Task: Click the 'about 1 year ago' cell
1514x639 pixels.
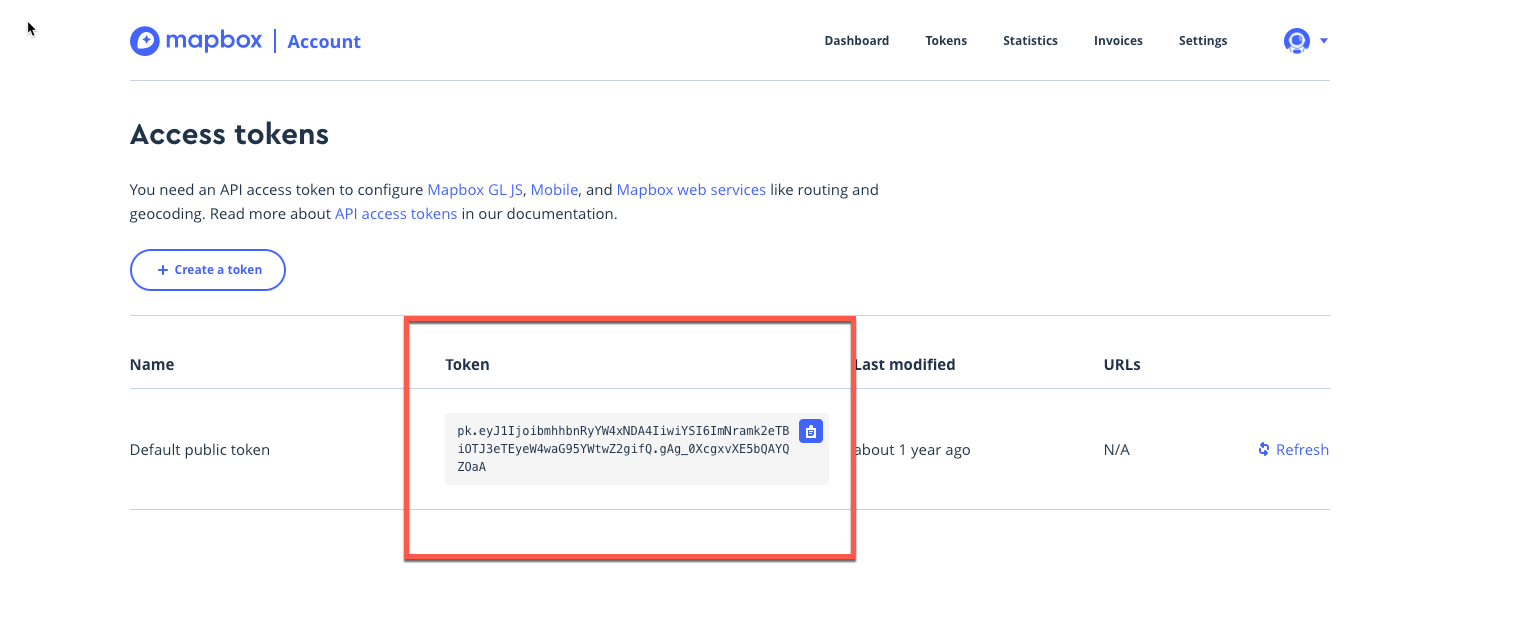Action: pos(912,450)
